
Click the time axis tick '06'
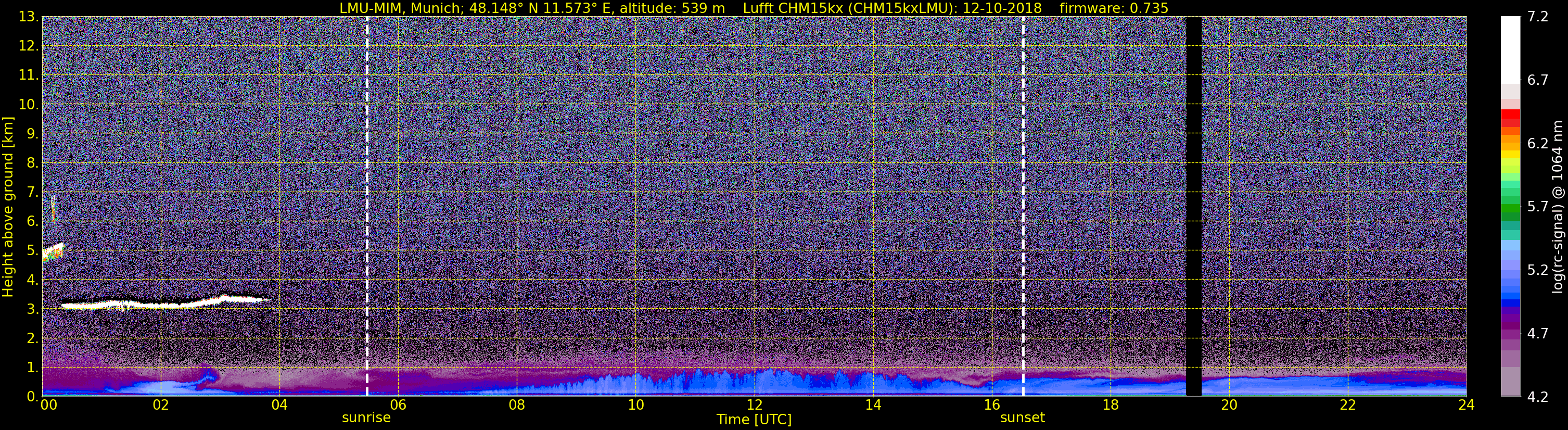click(398, 406)
